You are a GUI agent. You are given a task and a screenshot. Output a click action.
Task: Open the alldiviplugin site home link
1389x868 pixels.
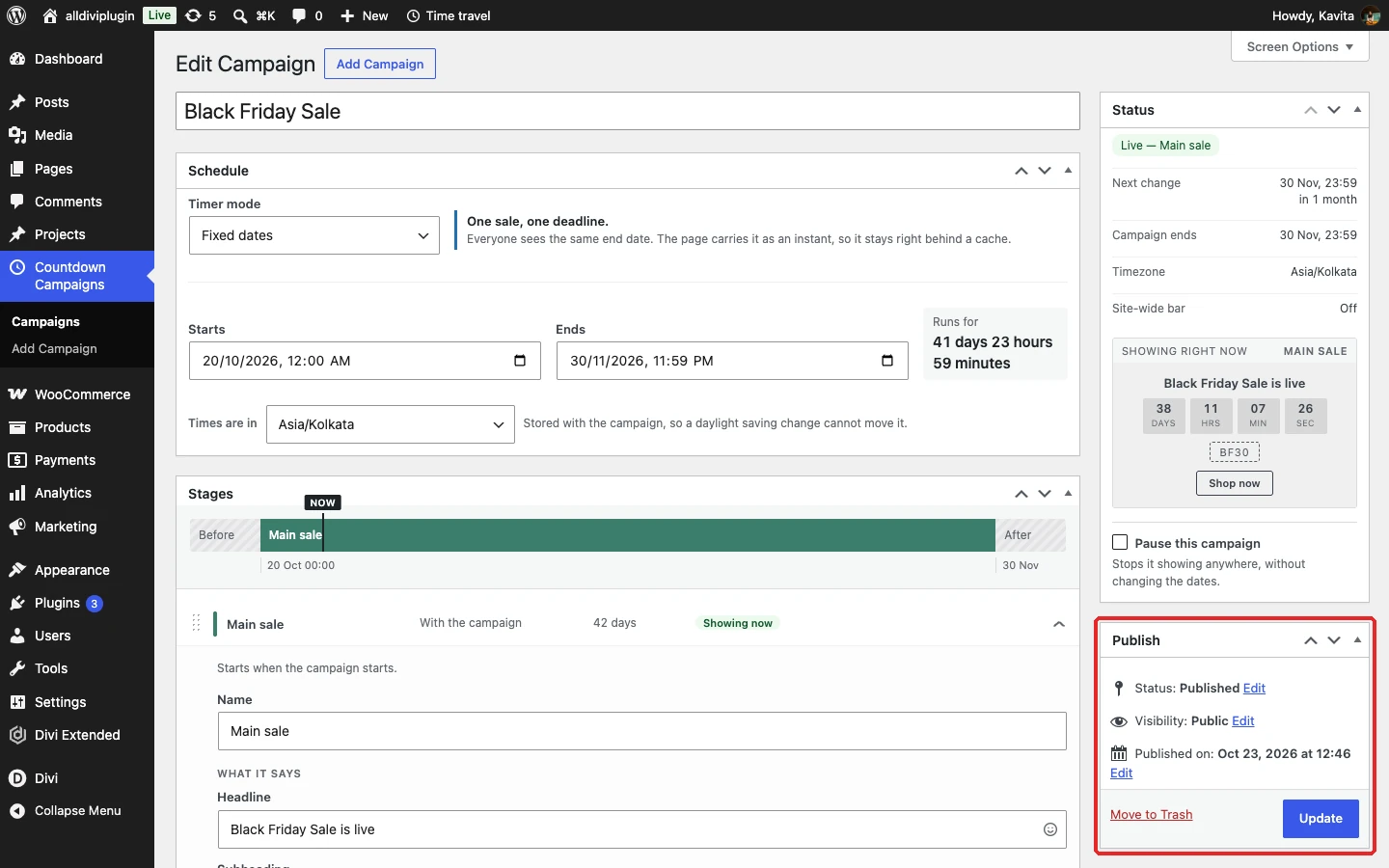[89, 15]
